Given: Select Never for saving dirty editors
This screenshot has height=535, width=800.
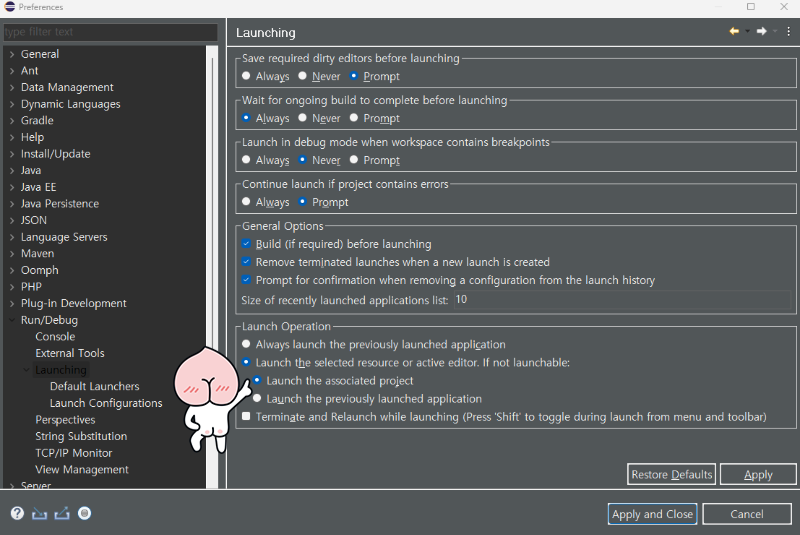Looking at the screenshot, I should click(302, 76).
